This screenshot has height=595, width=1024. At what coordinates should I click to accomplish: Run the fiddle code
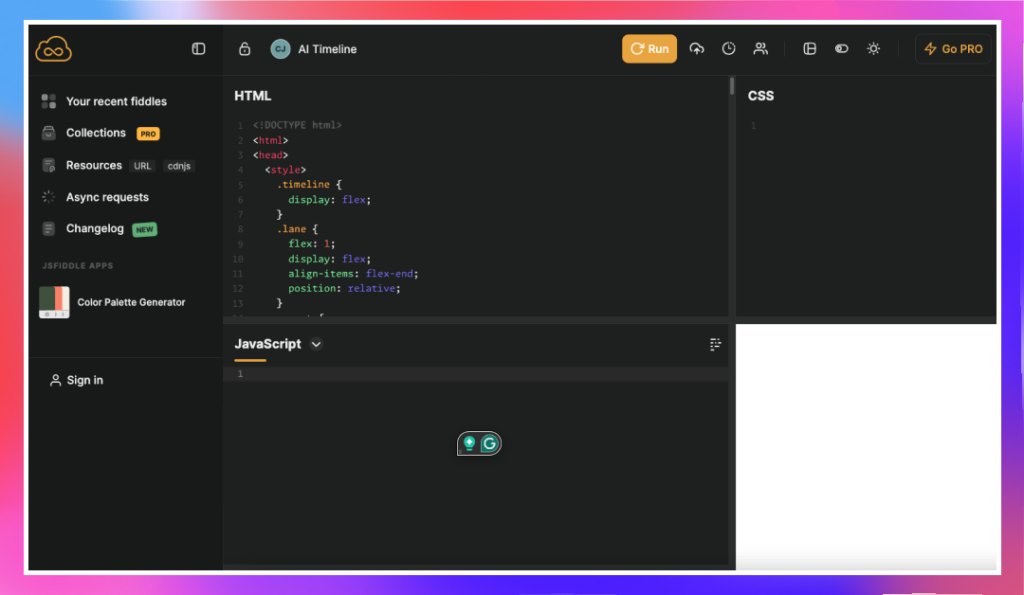649,49
